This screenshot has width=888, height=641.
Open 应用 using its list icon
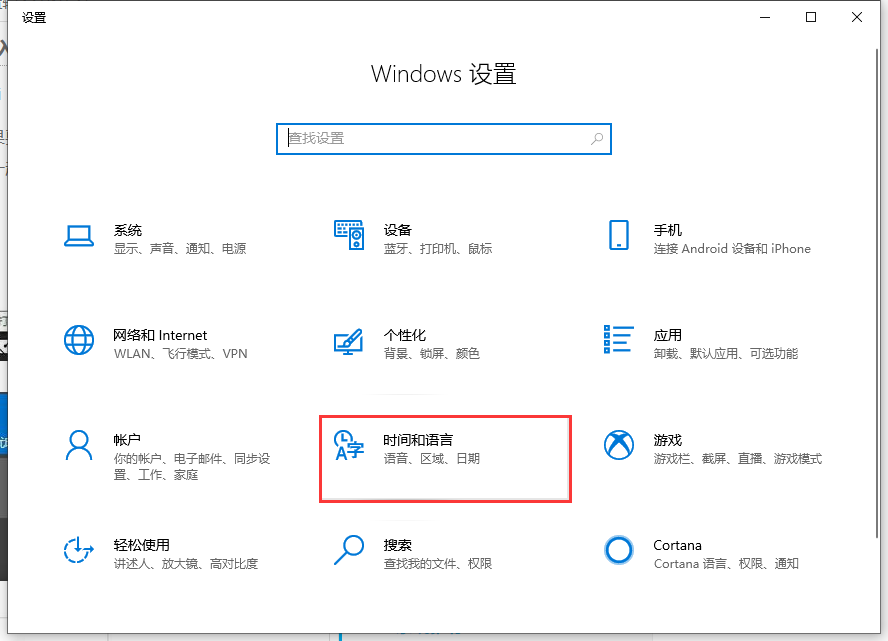[x=619, y=341]
